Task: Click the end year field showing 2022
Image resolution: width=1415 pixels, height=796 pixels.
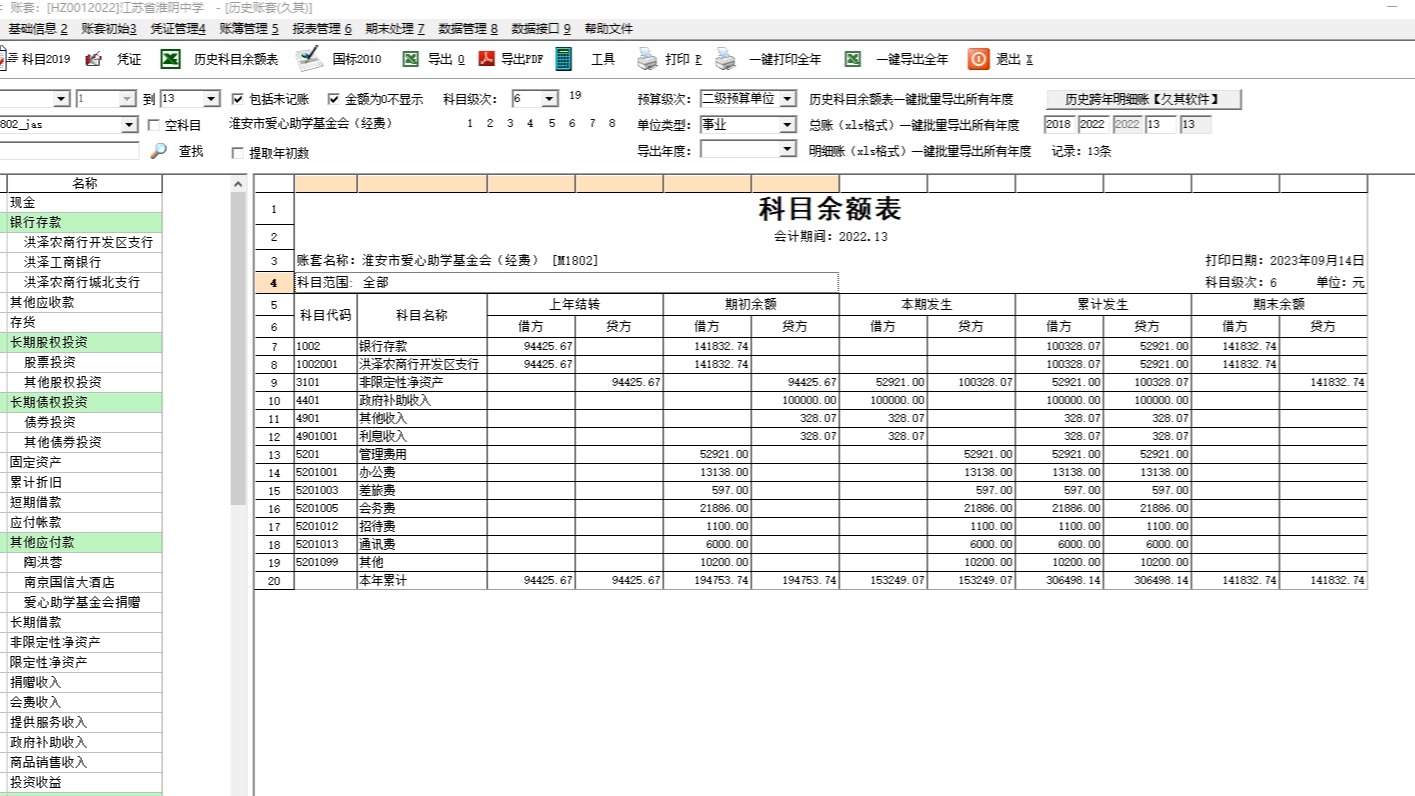Action: (x=1093, y=125)
